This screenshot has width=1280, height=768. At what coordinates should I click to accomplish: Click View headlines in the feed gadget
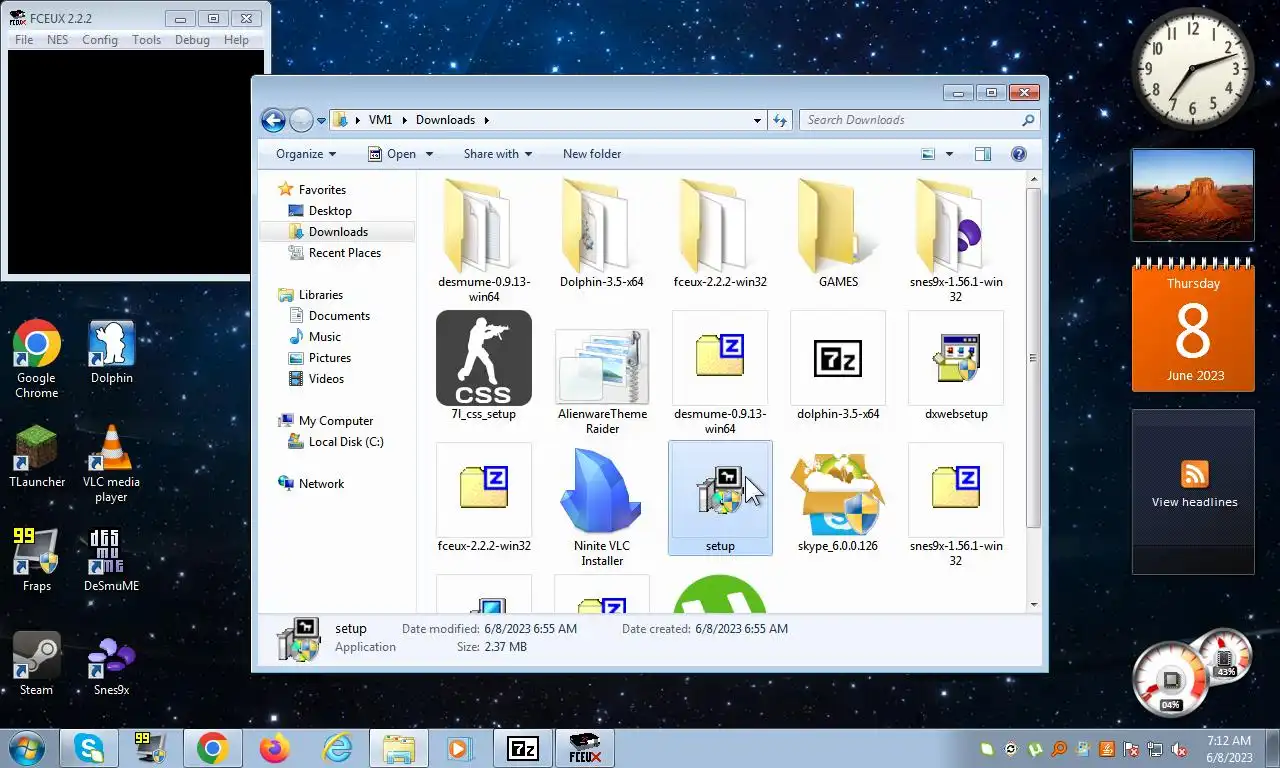1194,502
